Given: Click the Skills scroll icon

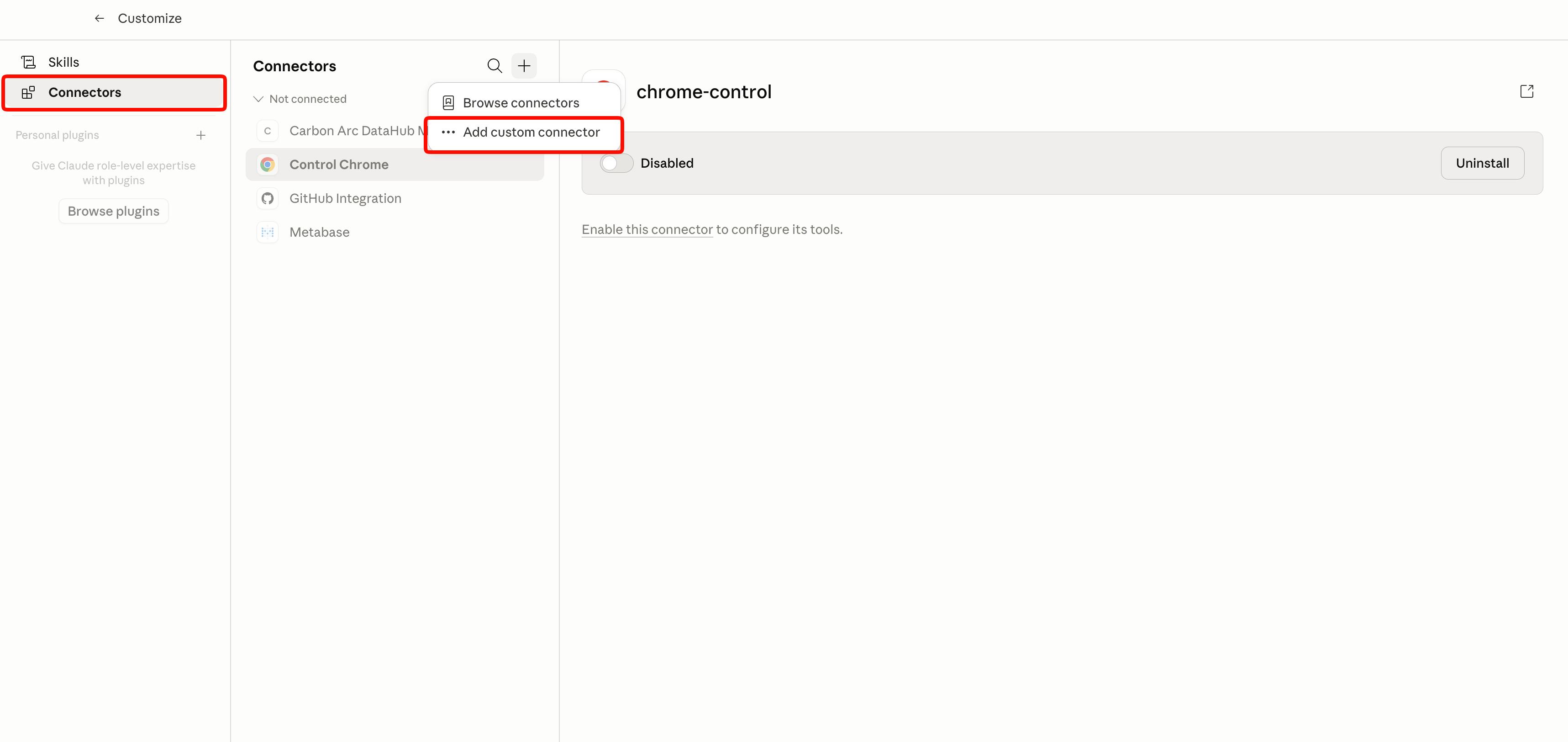Looking at the screenshot, I should coord(28,62).
